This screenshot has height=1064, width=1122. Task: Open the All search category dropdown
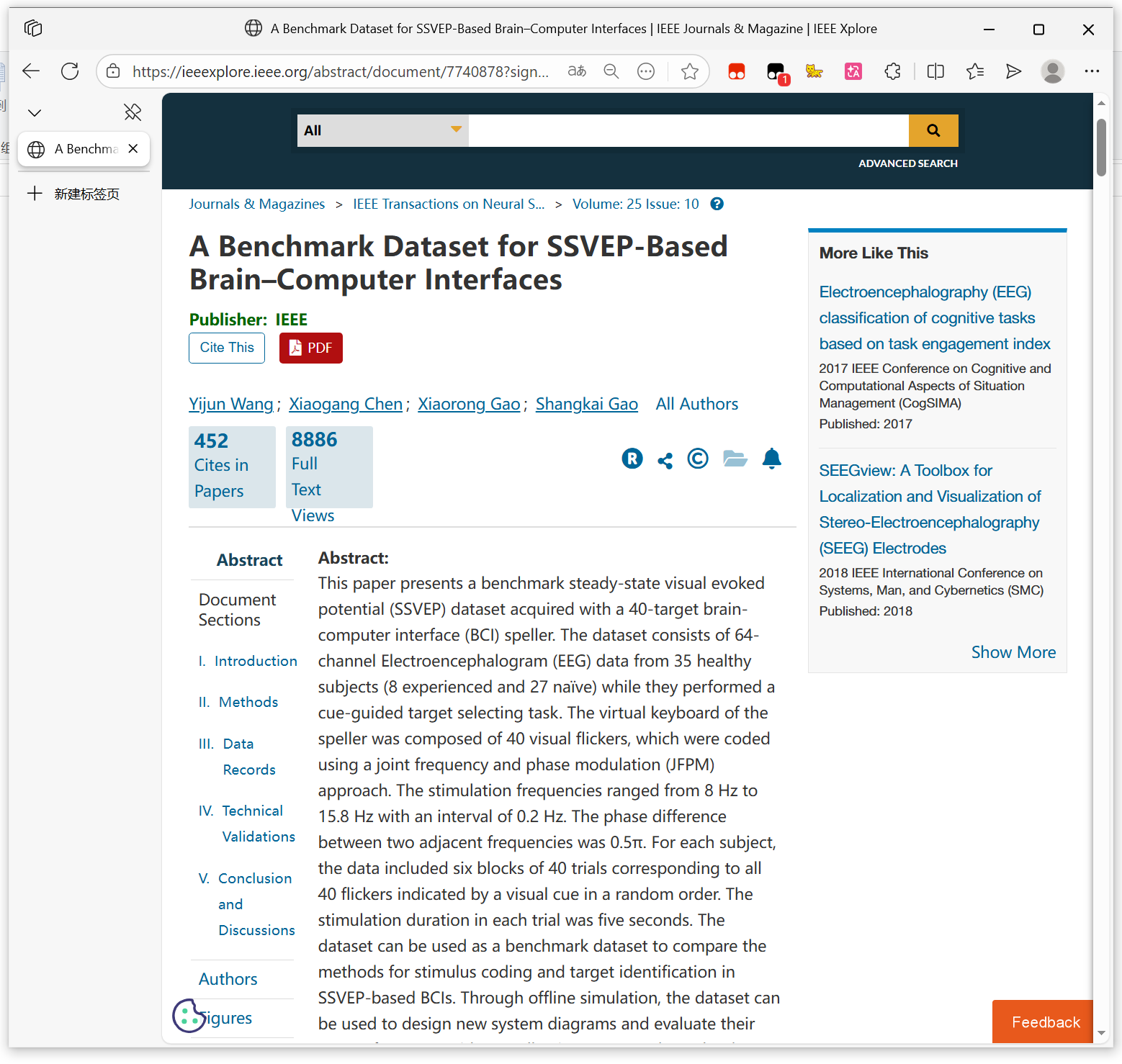pos(383,130)
